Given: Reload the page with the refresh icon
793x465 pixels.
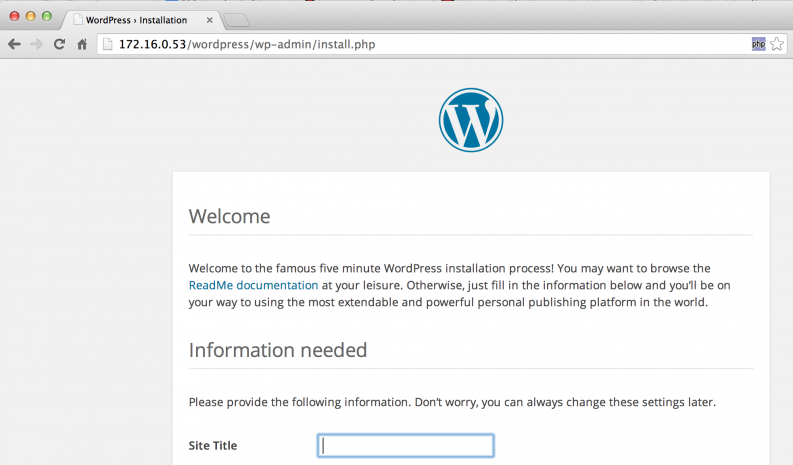Looking at the screenshot, I should tap(59, 45).
